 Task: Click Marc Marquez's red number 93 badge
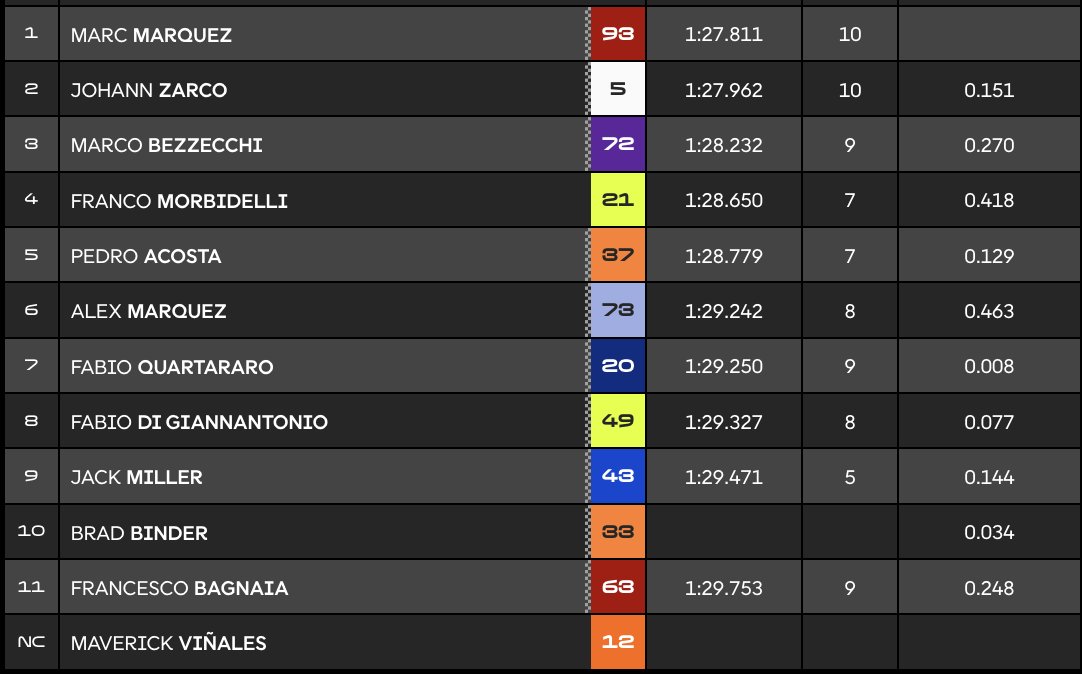(x=618, y=35)
